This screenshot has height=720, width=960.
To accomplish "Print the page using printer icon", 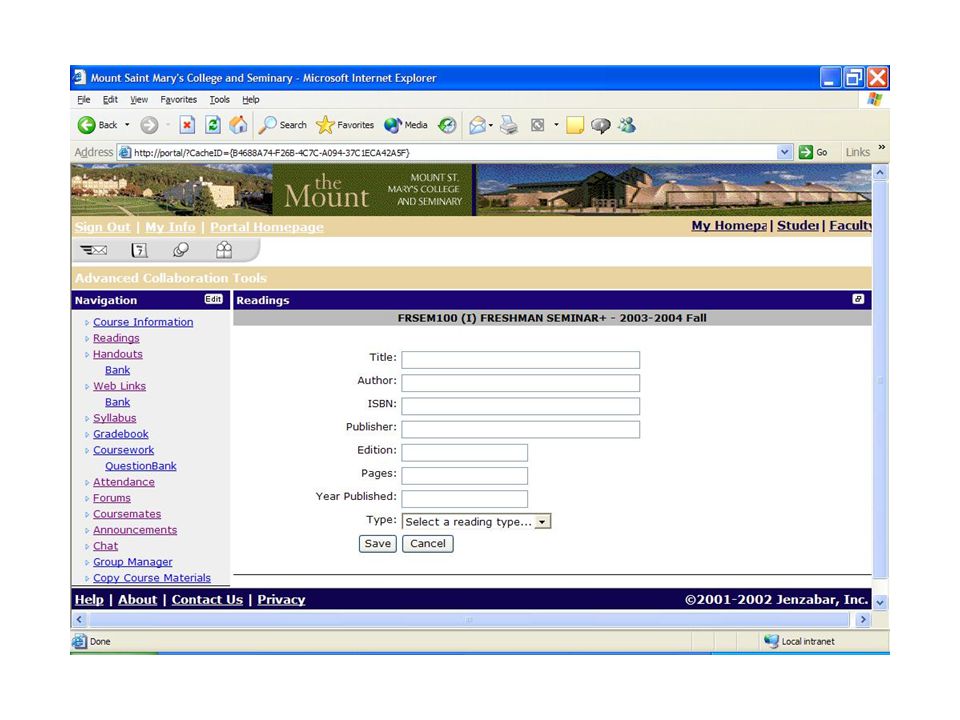I will [509, 126].
